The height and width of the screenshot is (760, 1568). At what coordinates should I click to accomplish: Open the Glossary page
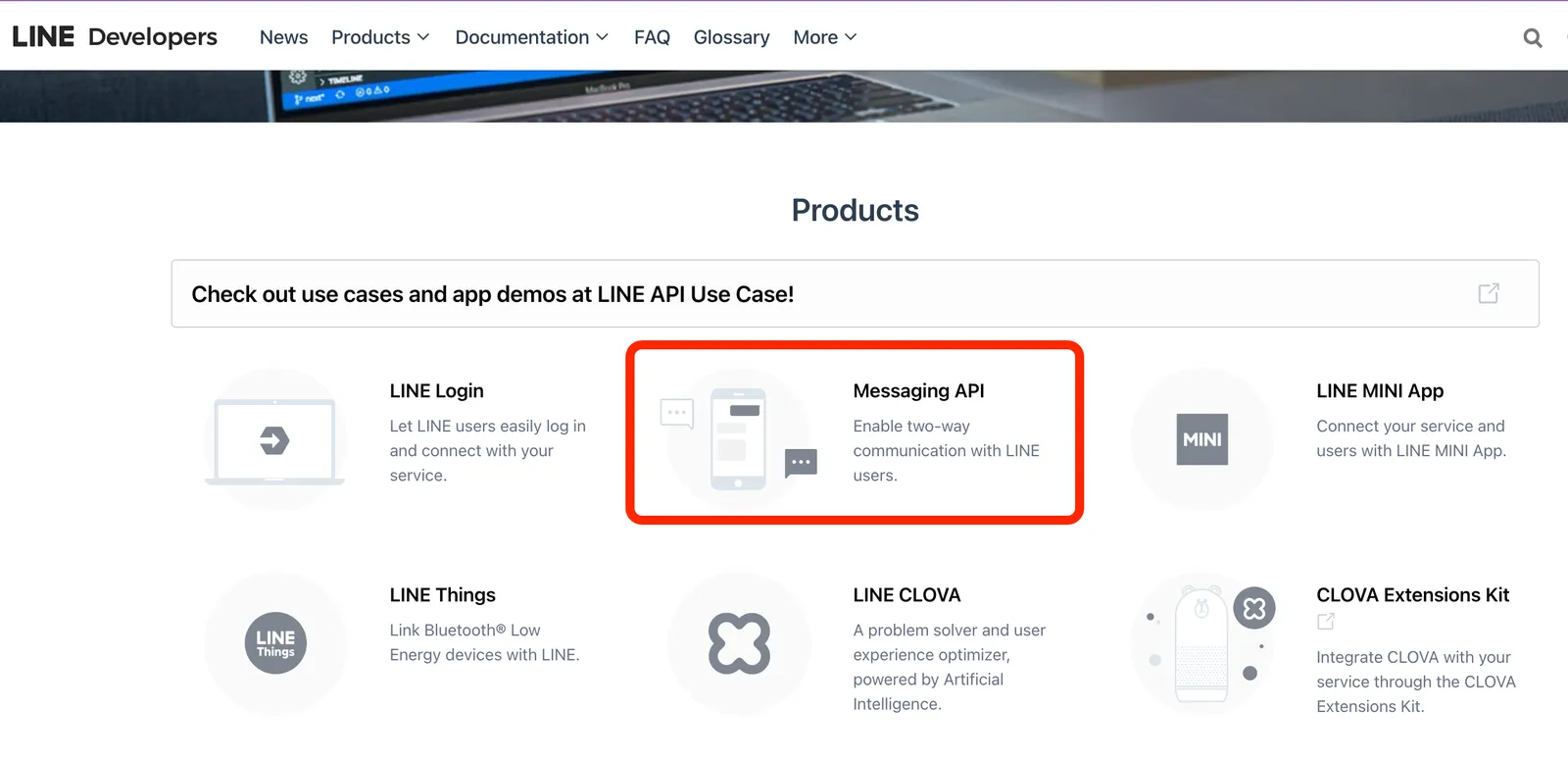click(x=731, y=37)
